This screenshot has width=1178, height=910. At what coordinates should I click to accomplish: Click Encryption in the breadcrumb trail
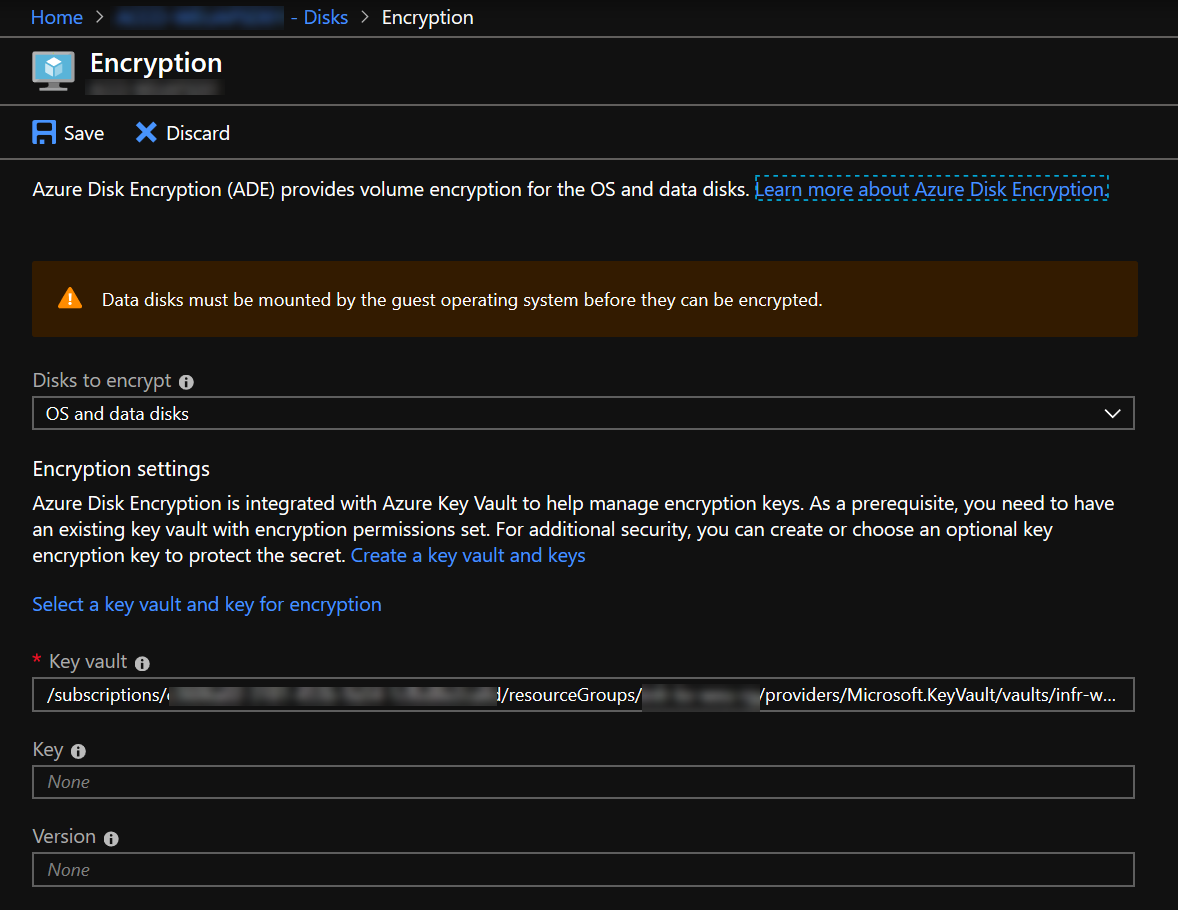tap(427, 17)
